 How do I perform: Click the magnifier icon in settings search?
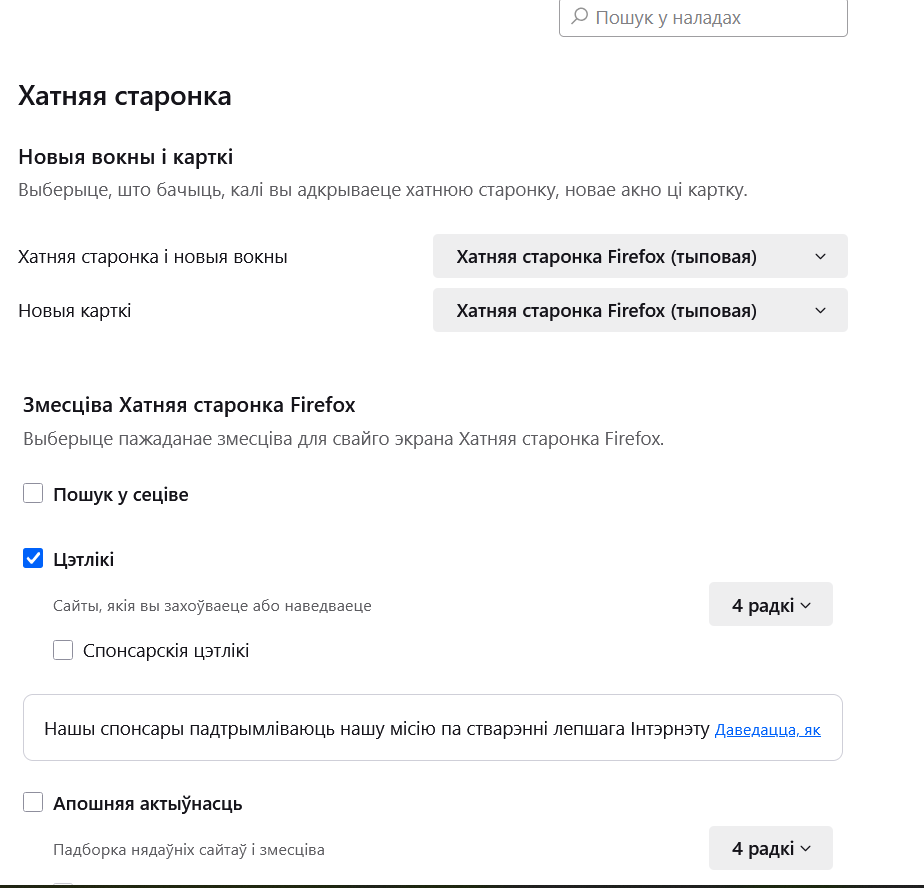[x=580, y=16]
